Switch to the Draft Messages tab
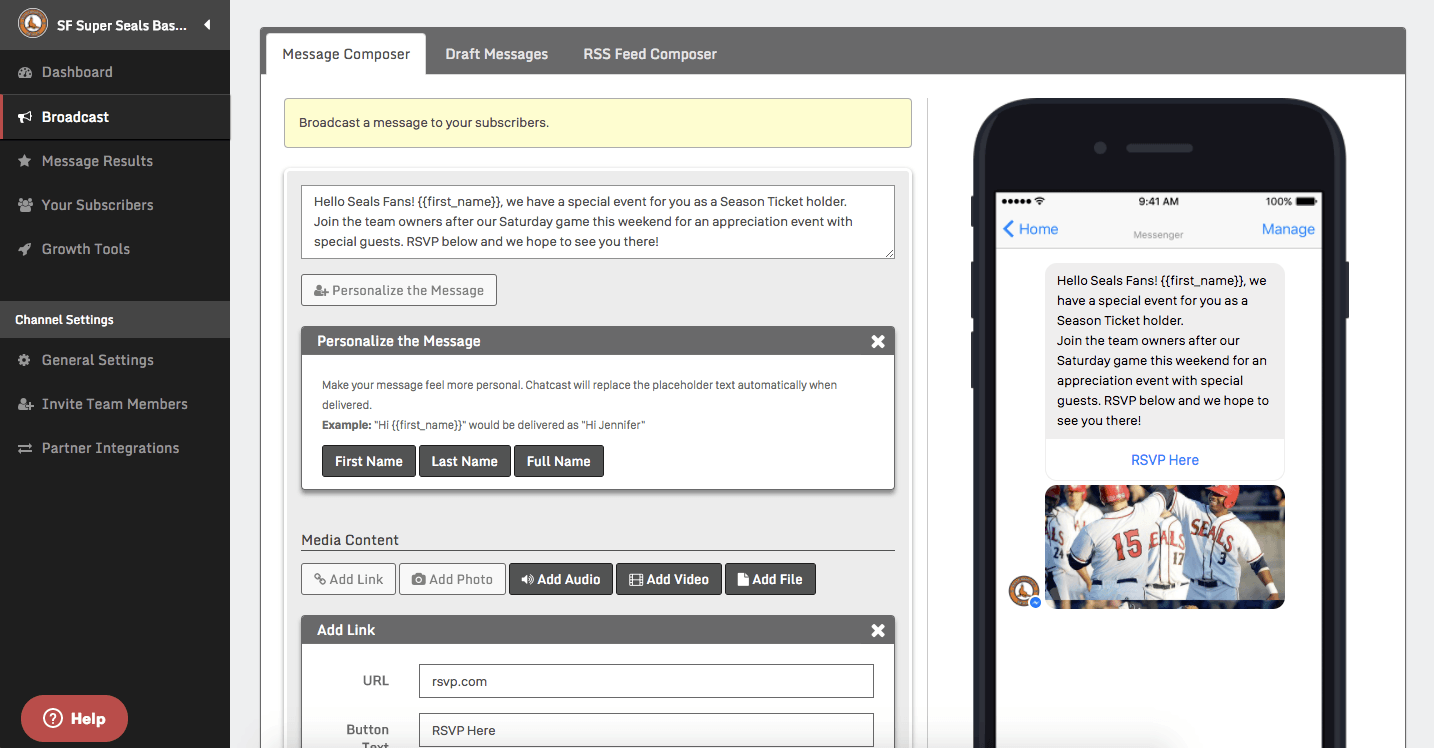The height and width of the screenshot is (748, 1434). point(496,54)
